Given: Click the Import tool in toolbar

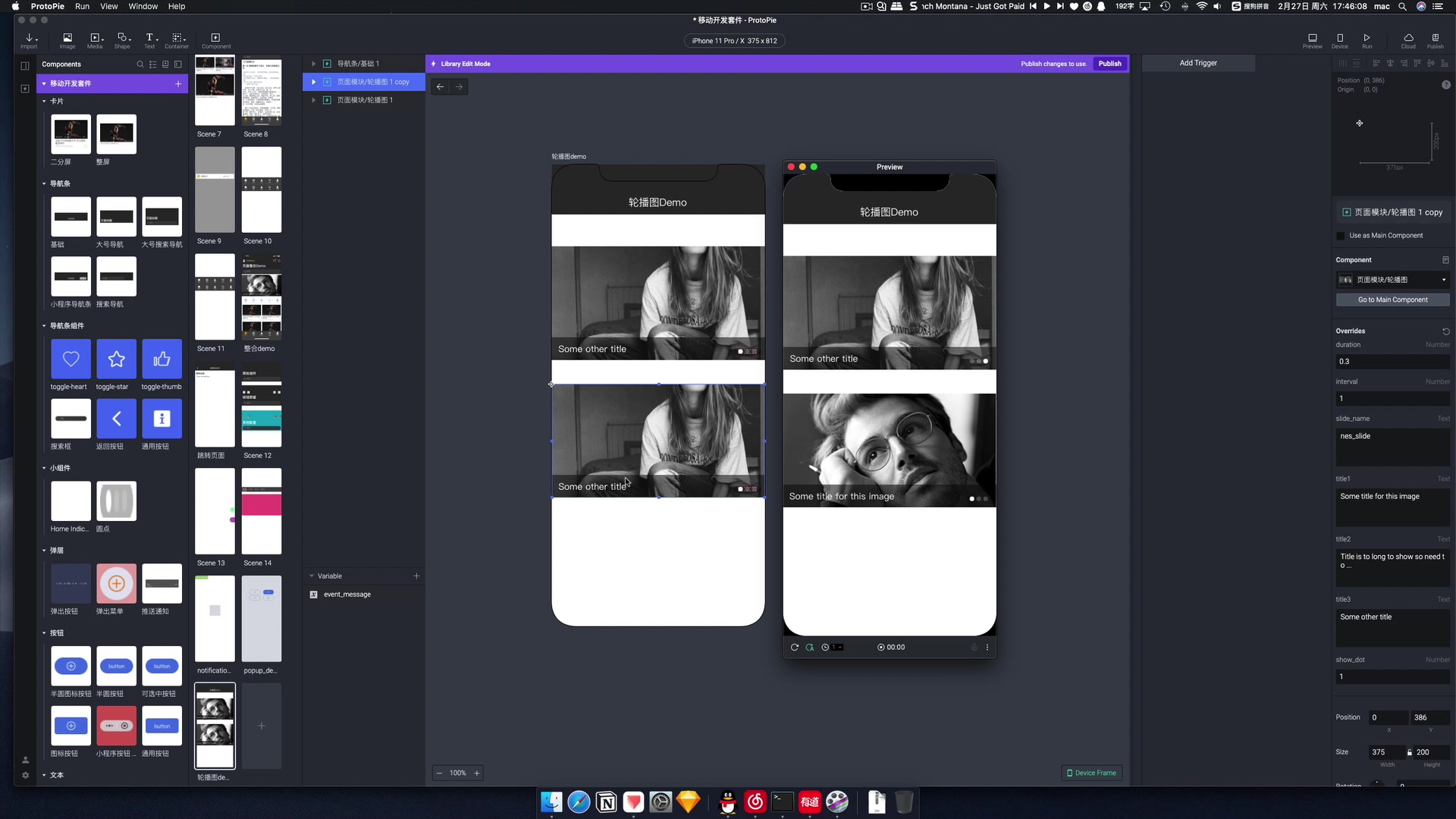Looking at the screenshot, I should (x=29, y=40).
